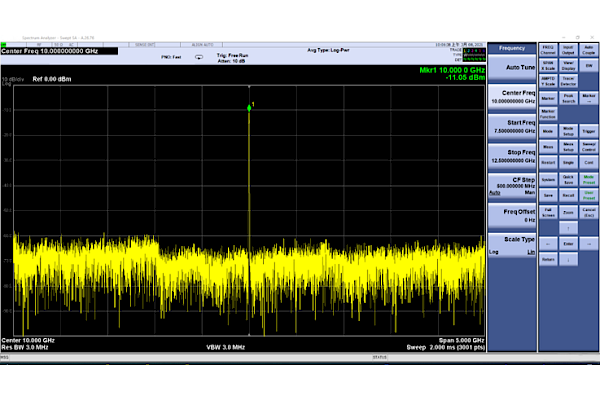Click the Zoom key
Viewport: 600px width, 400px height.
(568, 212)
